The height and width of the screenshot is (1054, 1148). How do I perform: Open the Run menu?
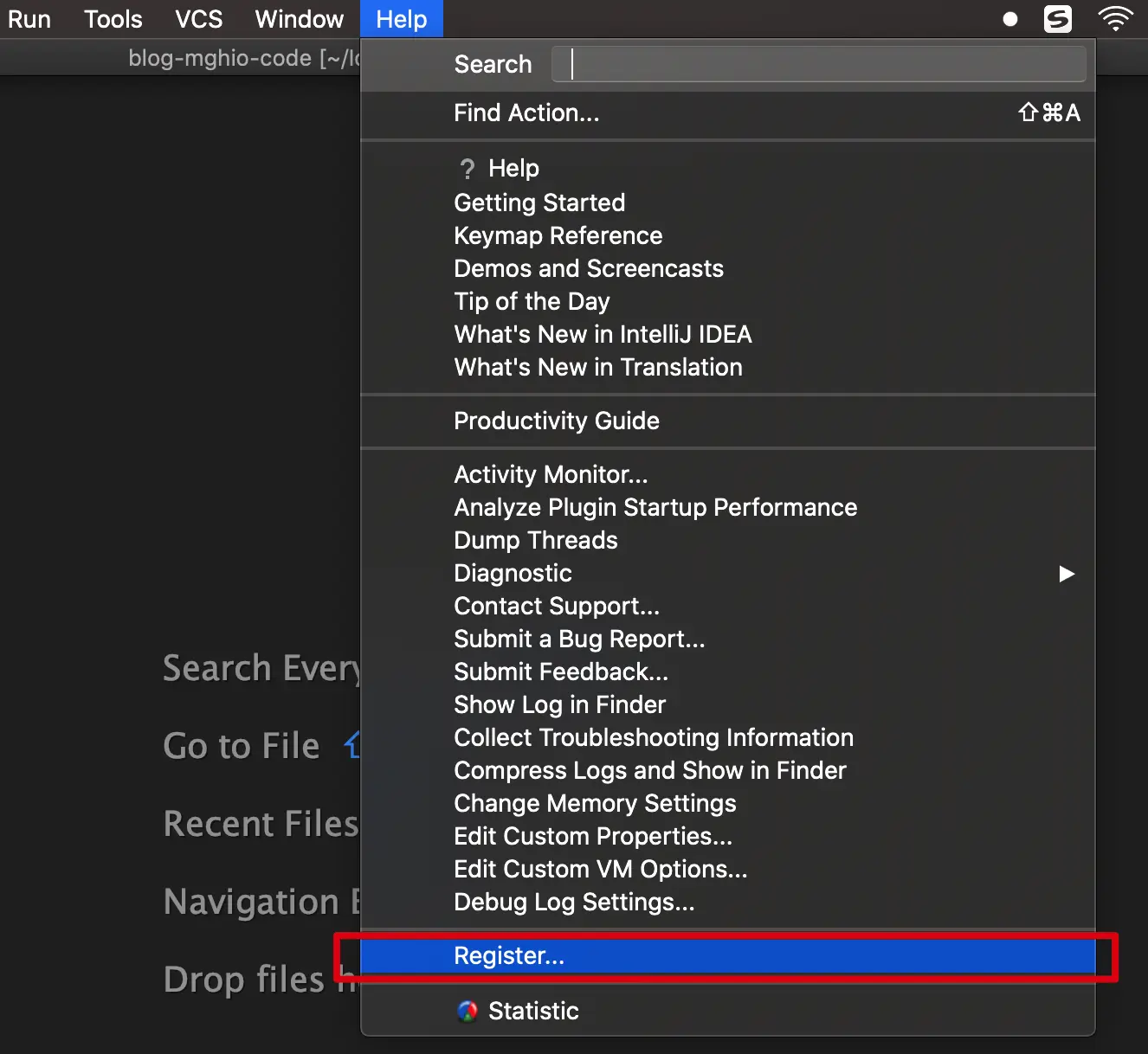pyautogui.click(x=29, y=19)
